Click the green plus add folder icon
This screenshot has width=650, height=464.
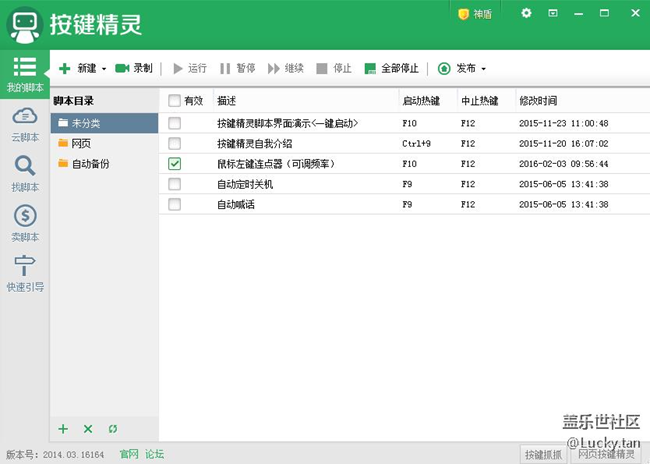pos(63,429)
